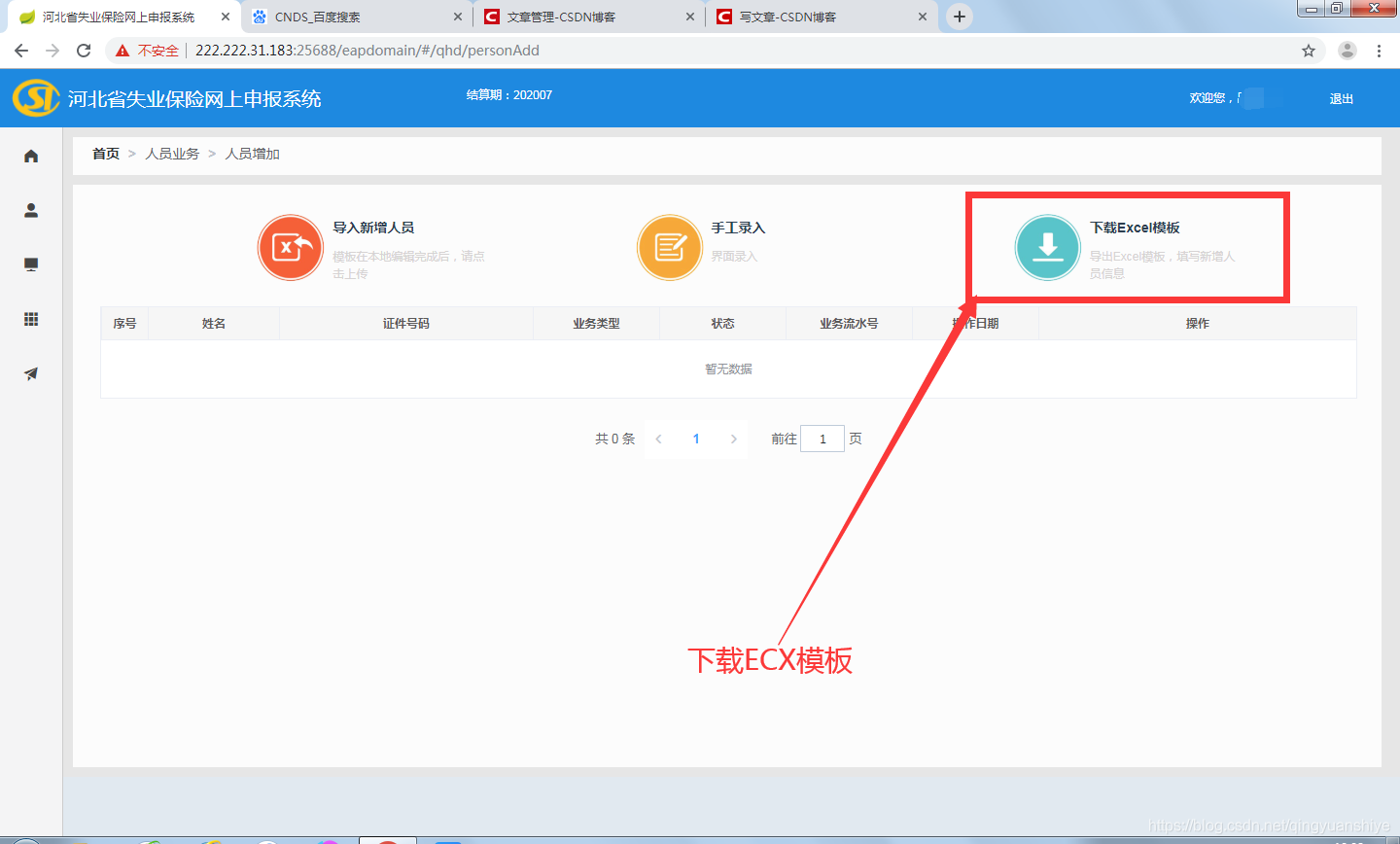Open the home icon in left sidebar

[x=31, y=156]
